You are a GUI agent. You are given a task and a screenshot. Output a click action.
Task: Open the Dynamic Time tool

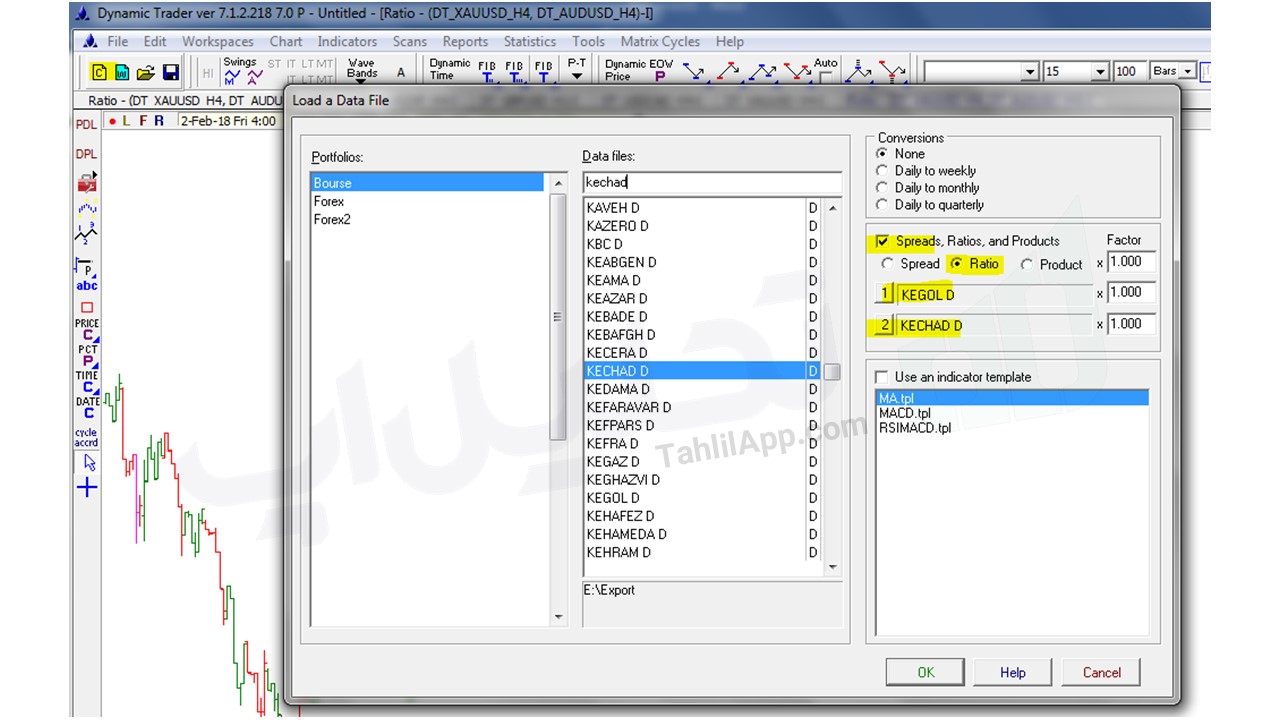(x=449, y=70)
